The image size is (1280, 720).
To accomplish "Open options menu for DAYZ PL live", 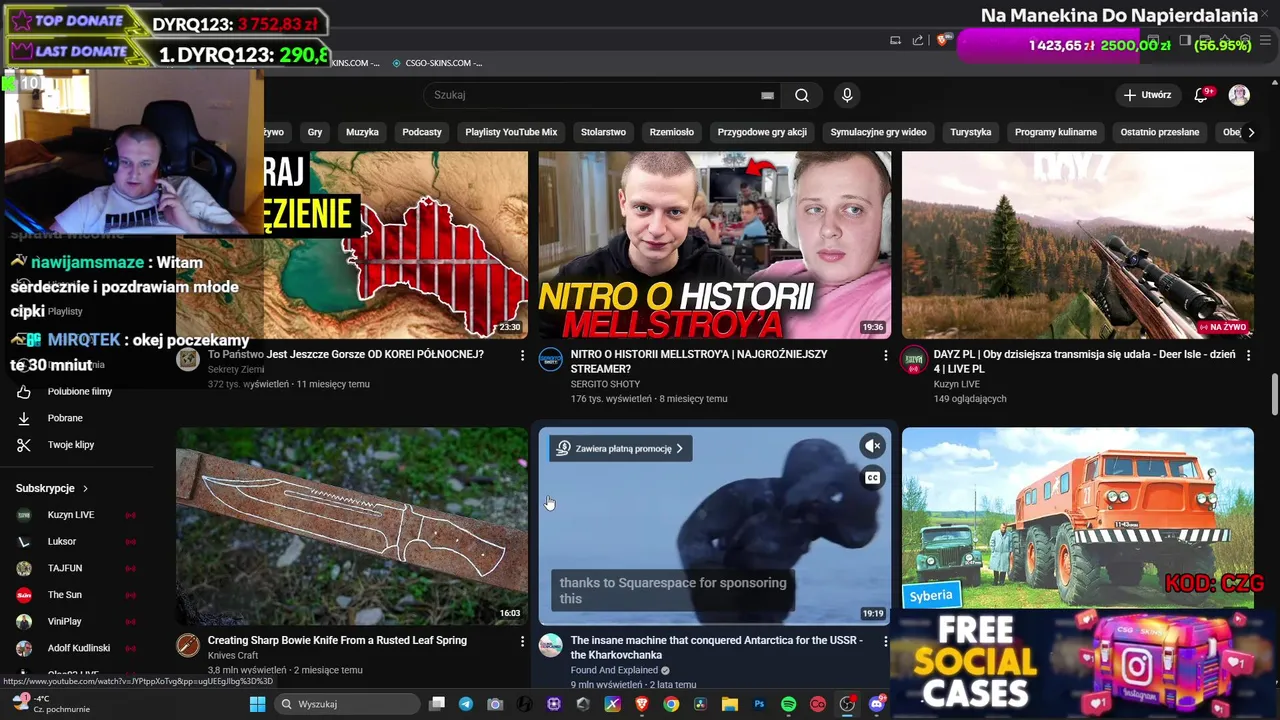I will pos(1248,355).
